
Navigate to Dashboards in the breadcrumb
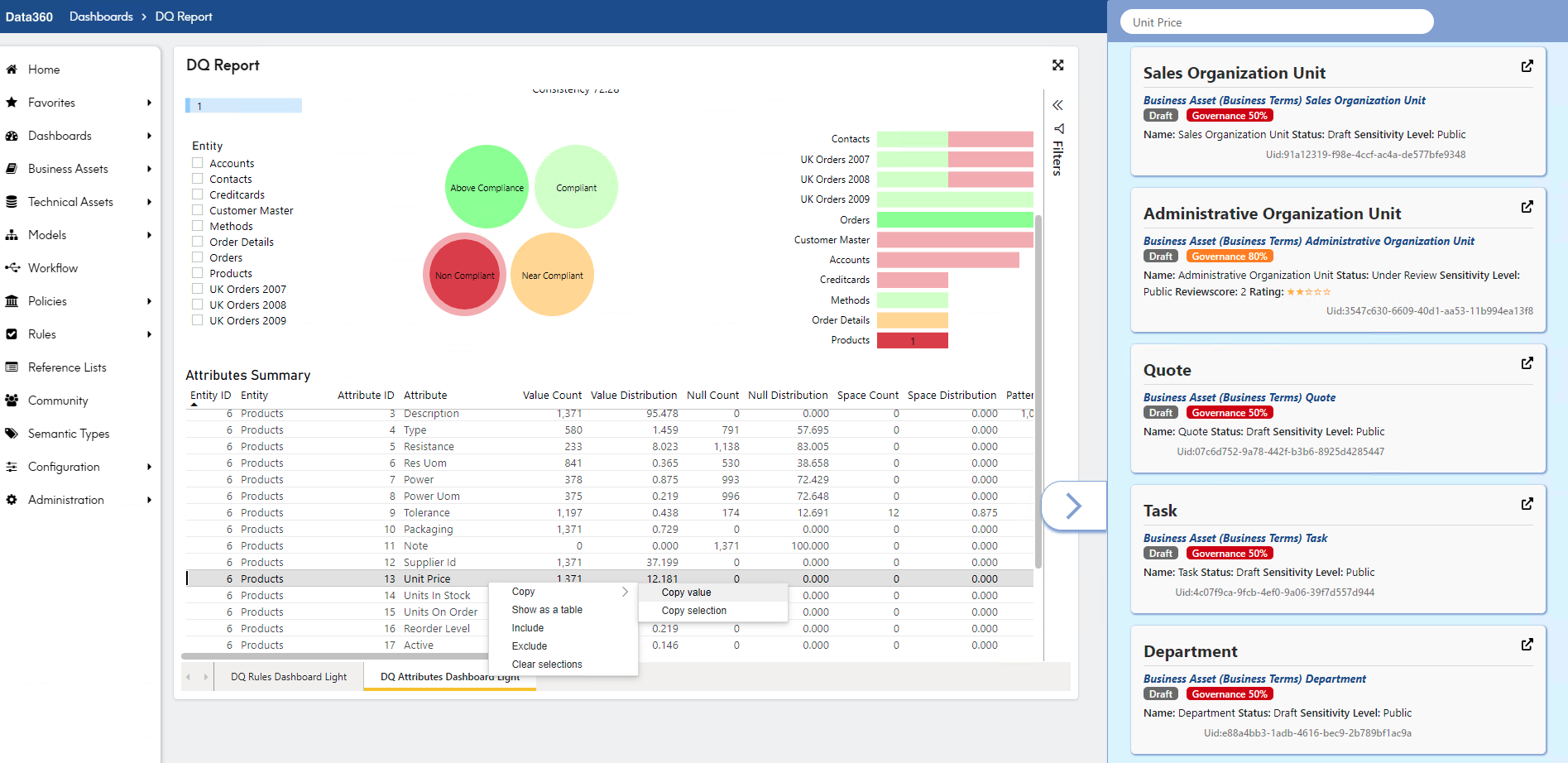coord(101,17)
